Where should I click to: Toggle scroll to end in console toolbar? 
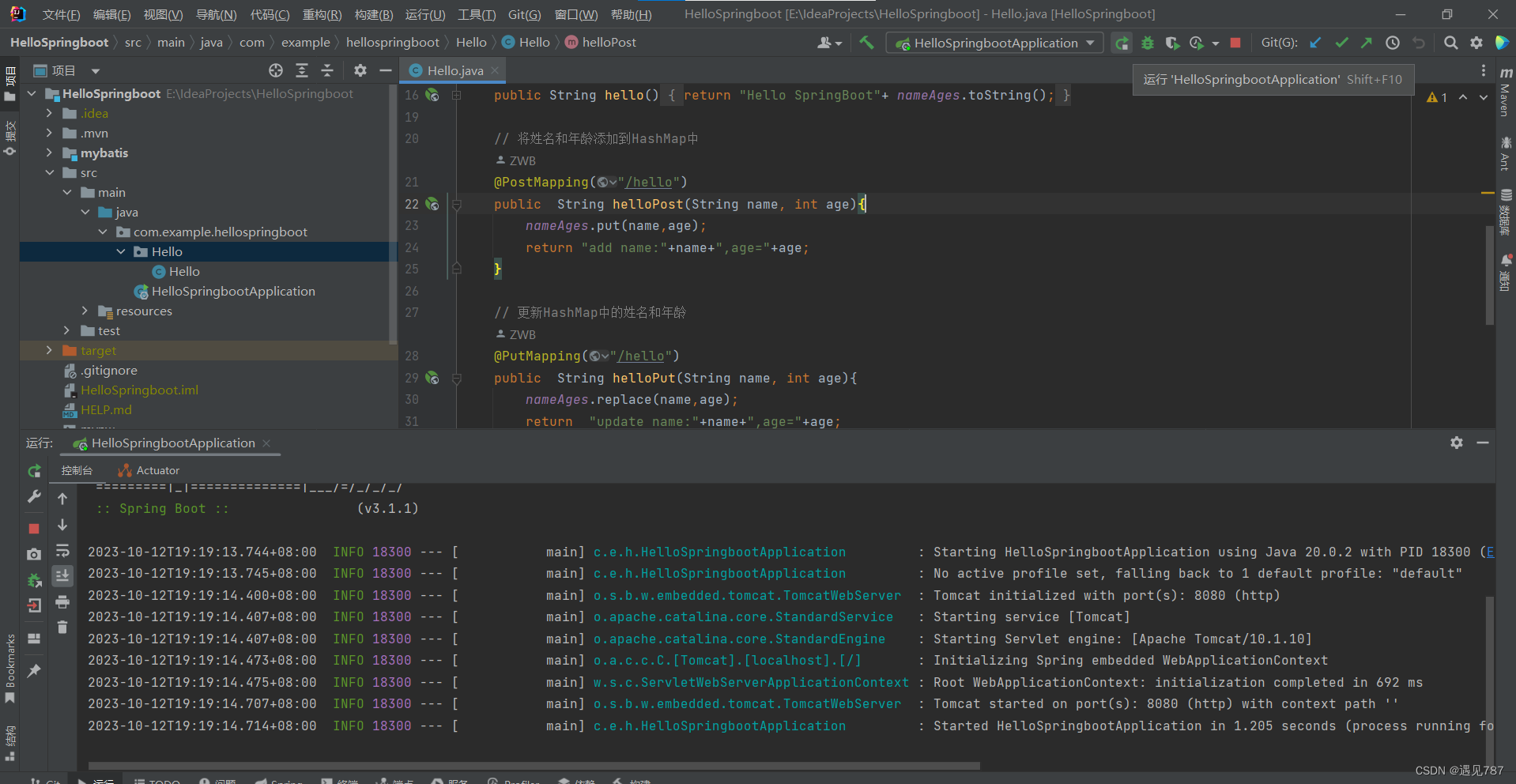click(62, 576)
